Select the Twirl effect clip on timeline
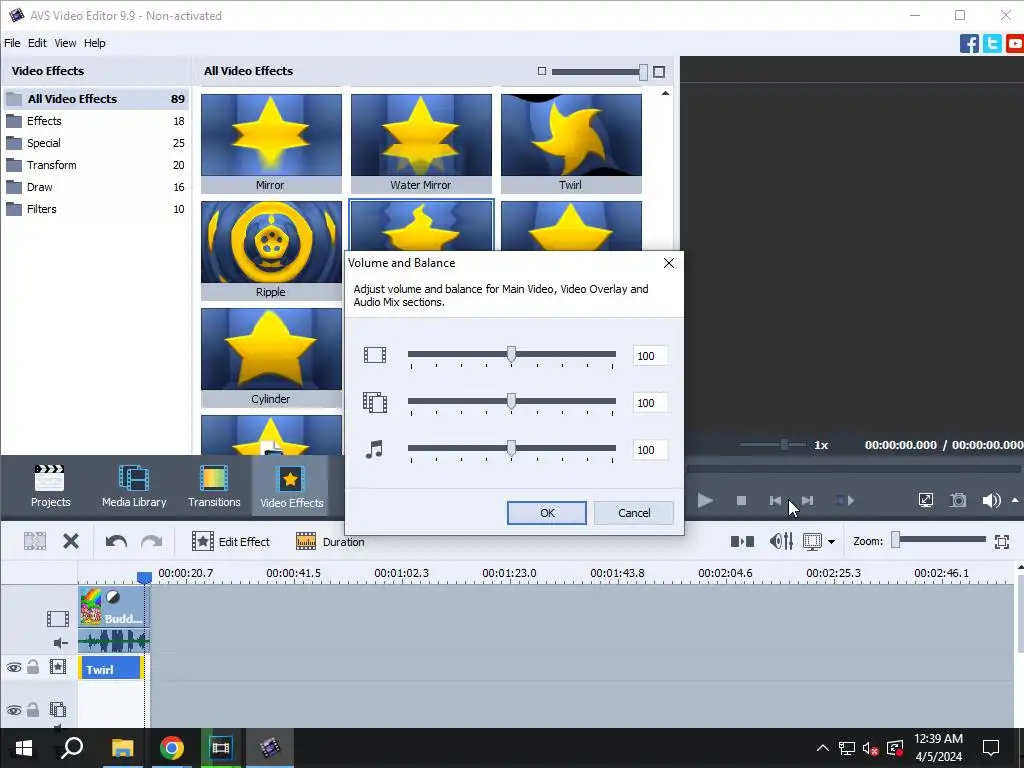 (110, 669)
